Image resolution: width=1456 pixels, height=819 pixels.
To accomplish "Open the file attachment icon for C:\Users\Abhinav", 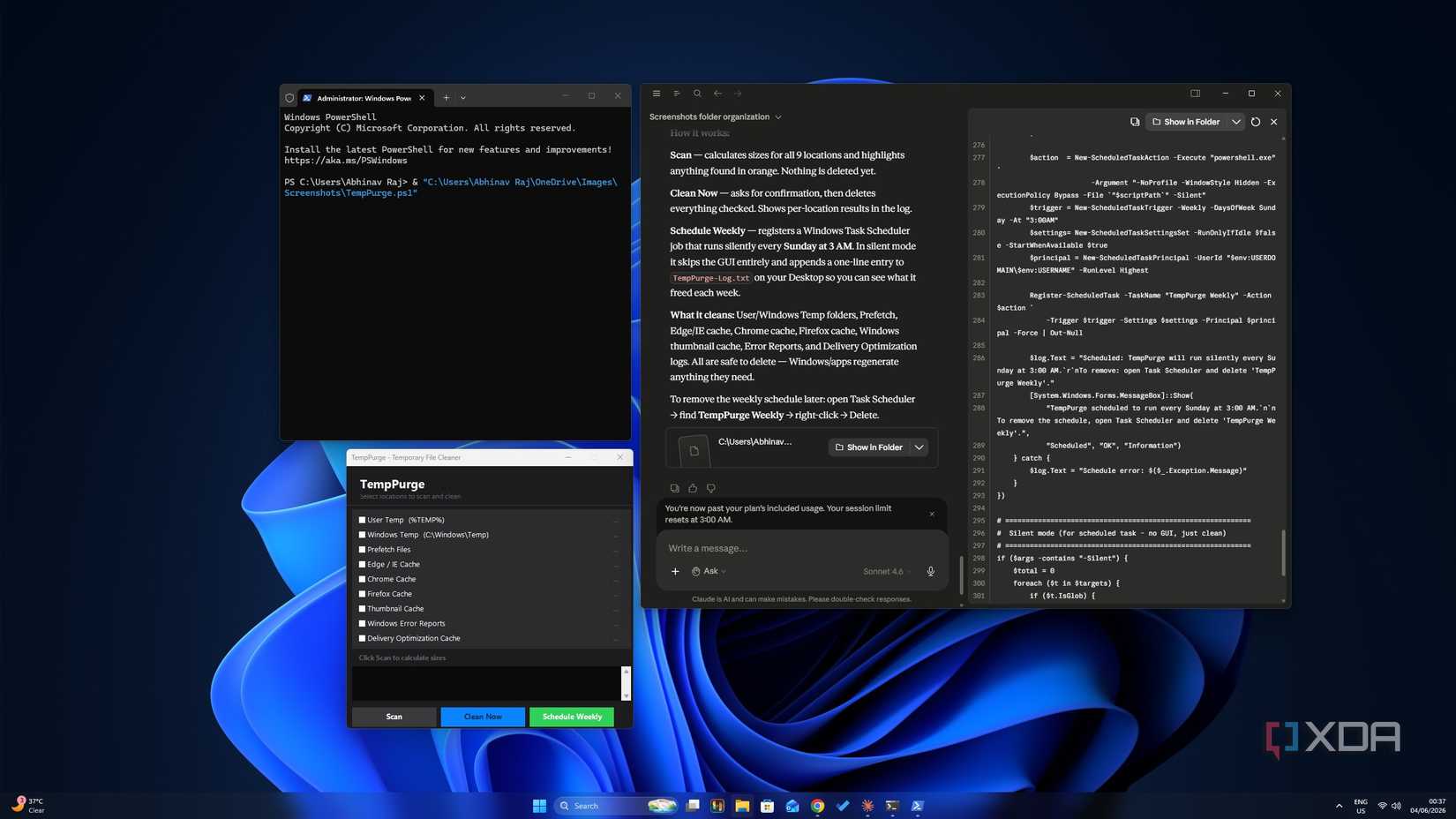I will tap(694, 450).
